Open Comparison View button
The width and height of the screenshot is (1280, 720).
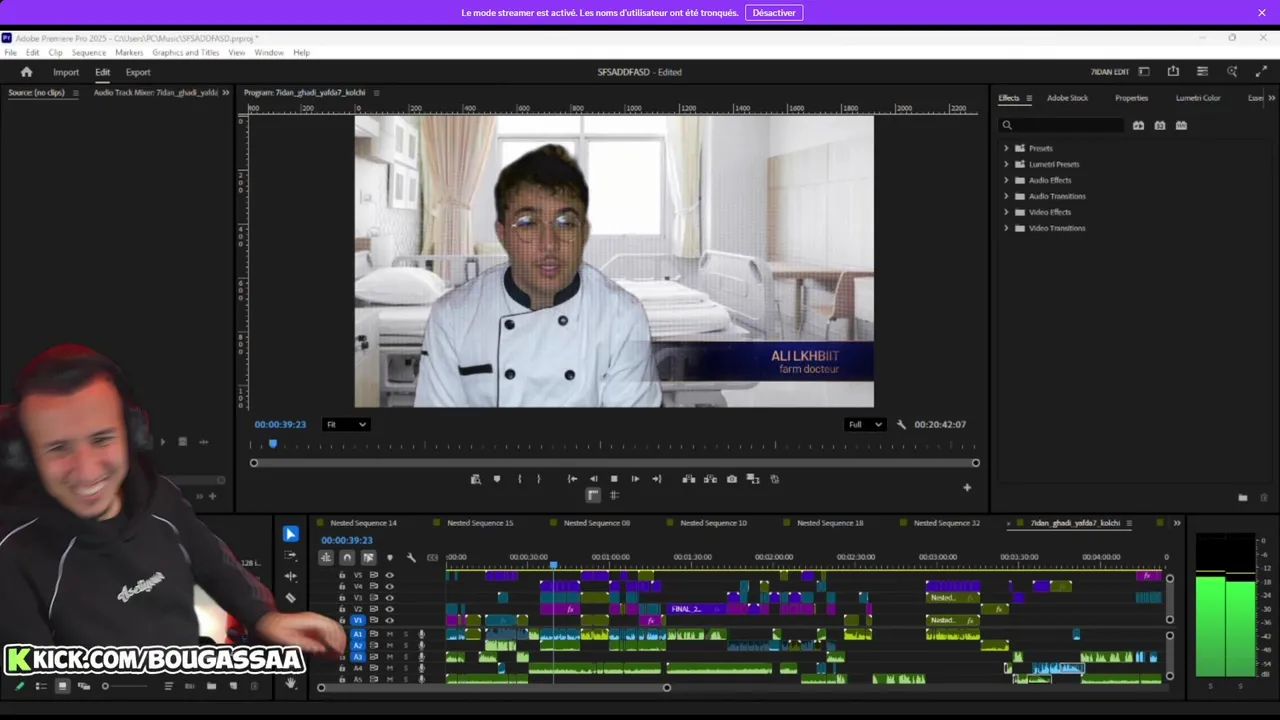(x=753, y=479)
